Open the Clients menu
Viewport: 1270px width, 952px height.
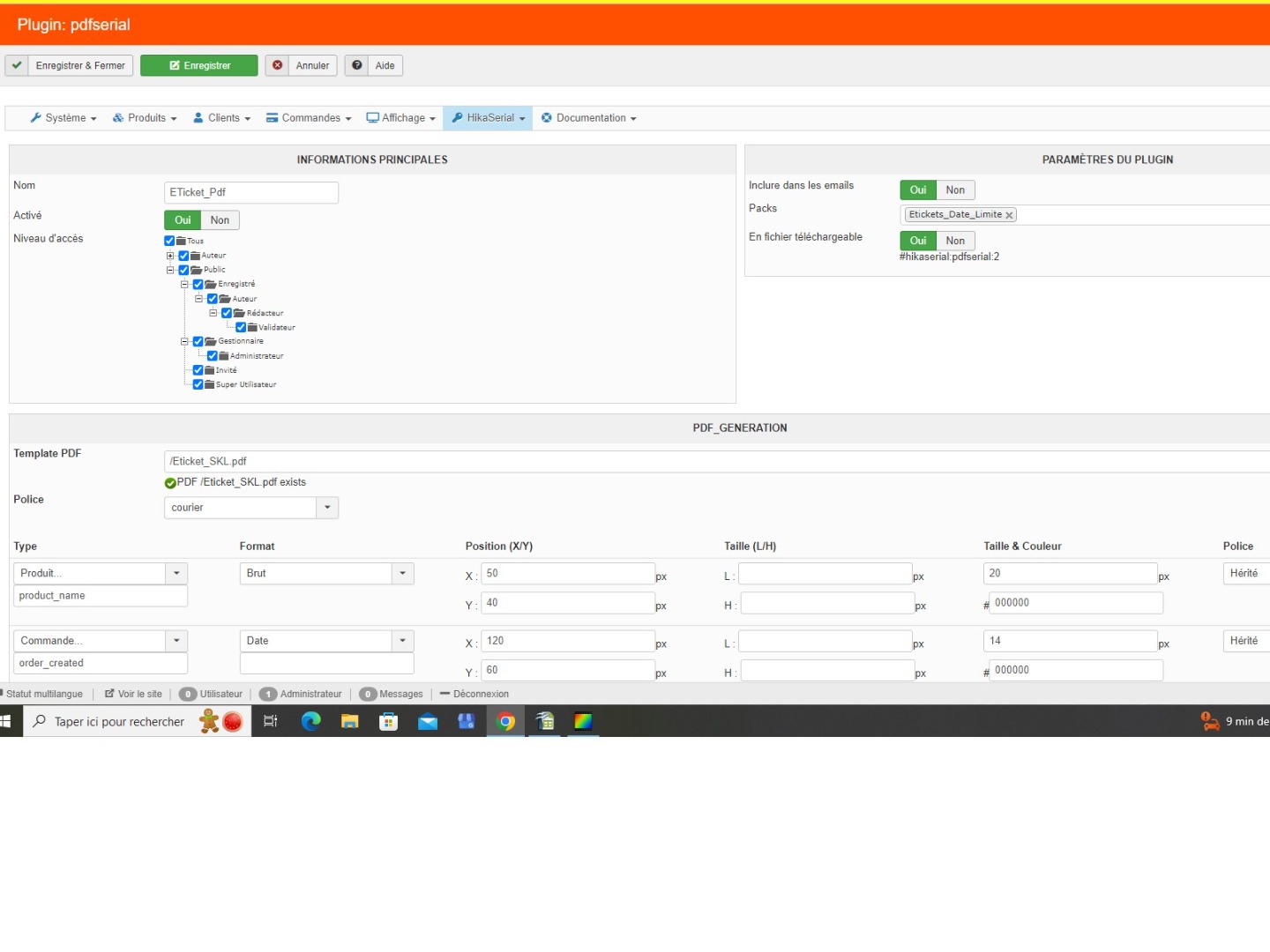click(x=222, y=118)
